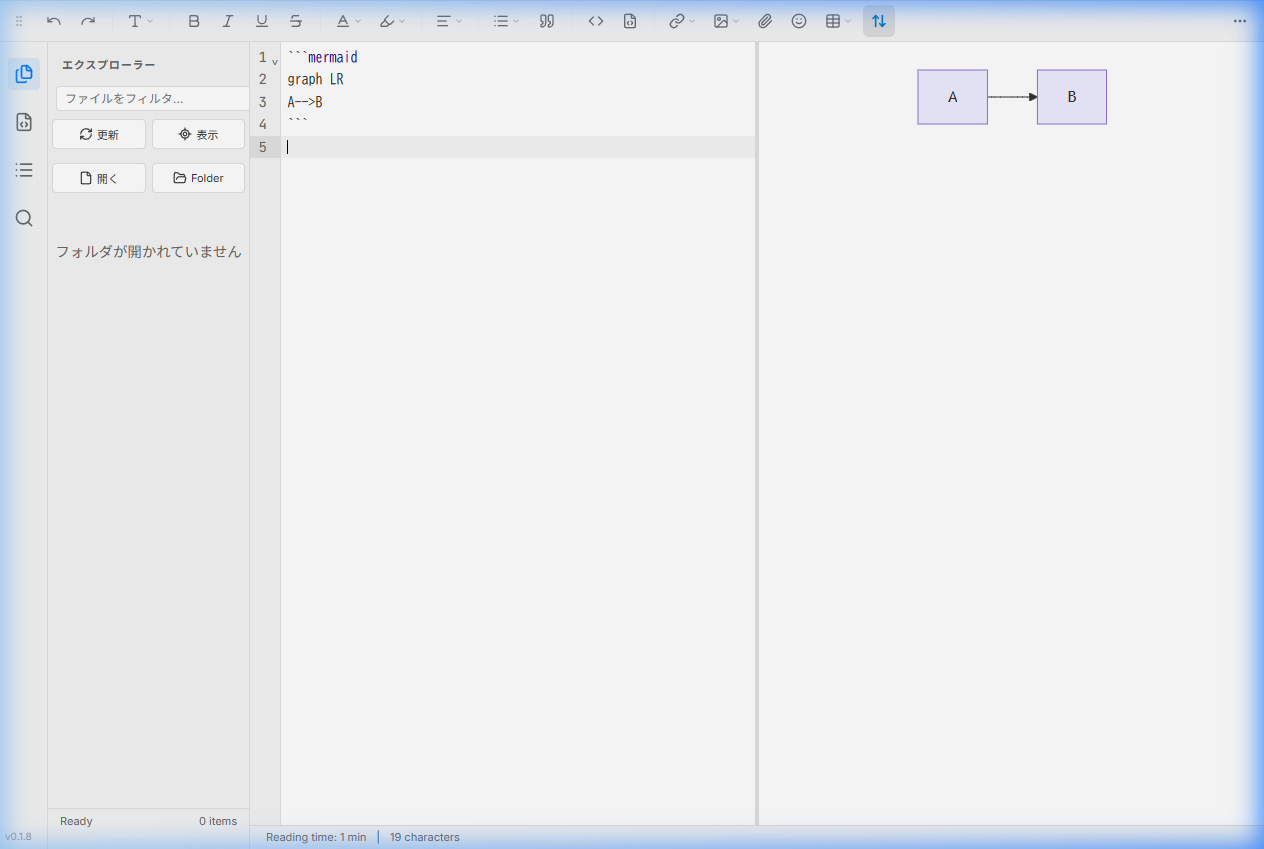The image size is (1264, 849).
Task: Apply underline formatting
Action: 262,21
